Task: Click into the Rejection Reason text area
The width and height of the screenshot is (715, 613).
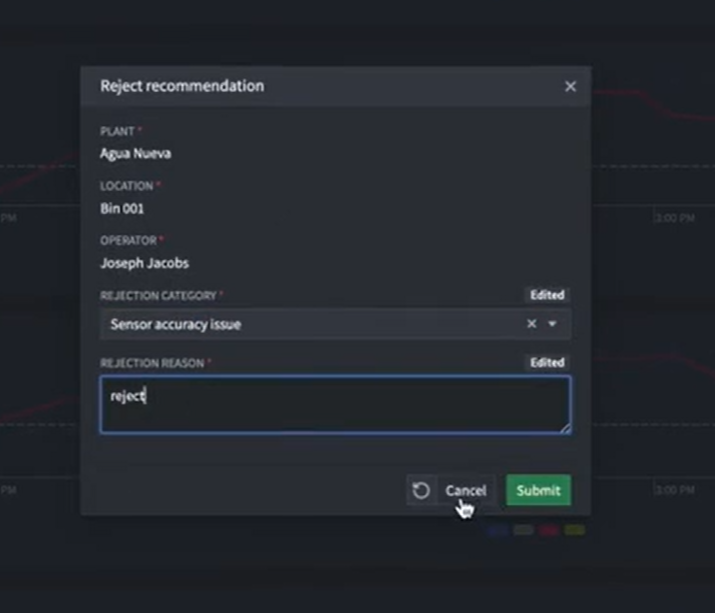Action: coord(335,404)
